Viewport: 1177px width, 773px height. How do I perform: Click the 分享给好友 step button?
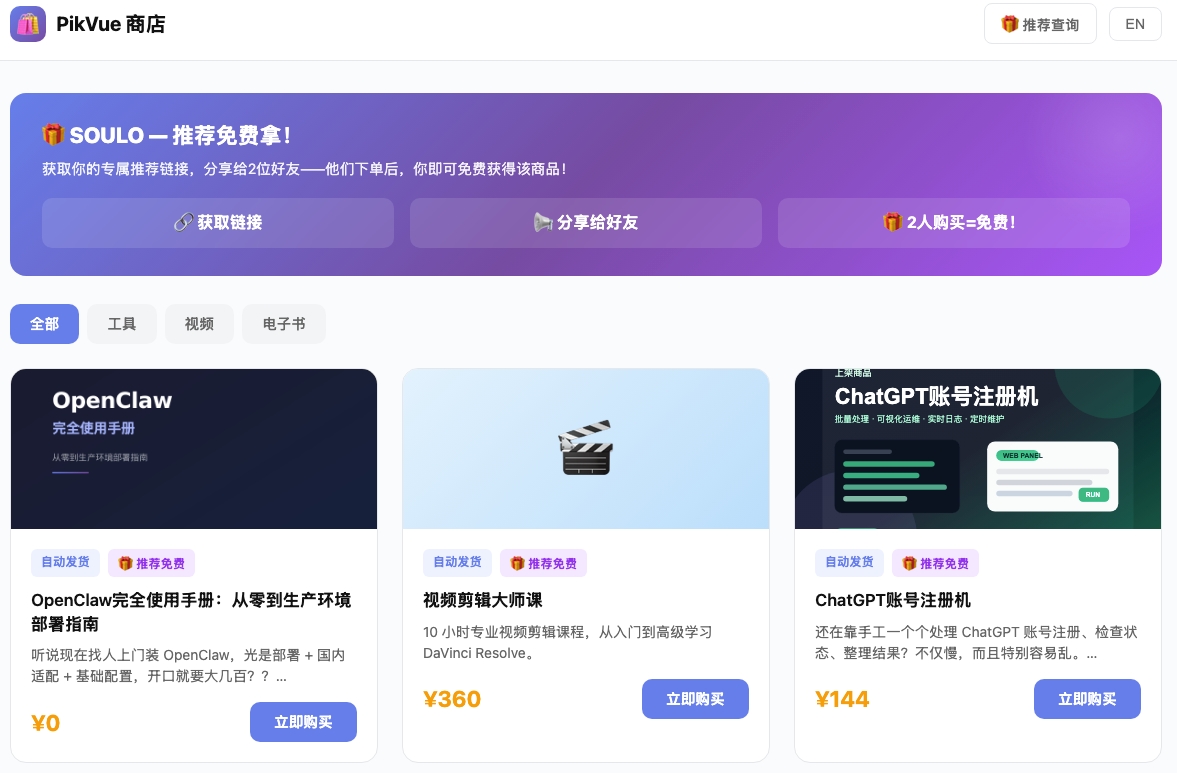coord(585,223)
